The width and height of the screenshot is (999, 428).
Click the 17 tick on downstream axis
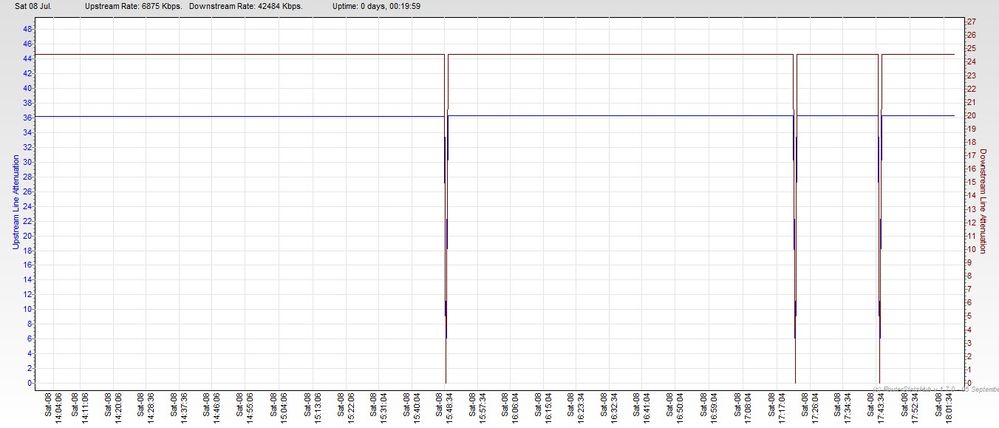(972, 155)
